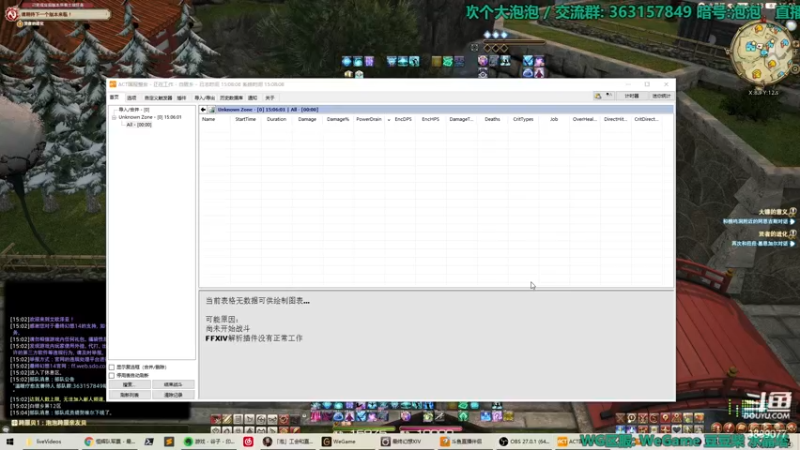Open the FFXIV game taskbar item
This screenshot has width=800, height=450.
coord(406,441)
